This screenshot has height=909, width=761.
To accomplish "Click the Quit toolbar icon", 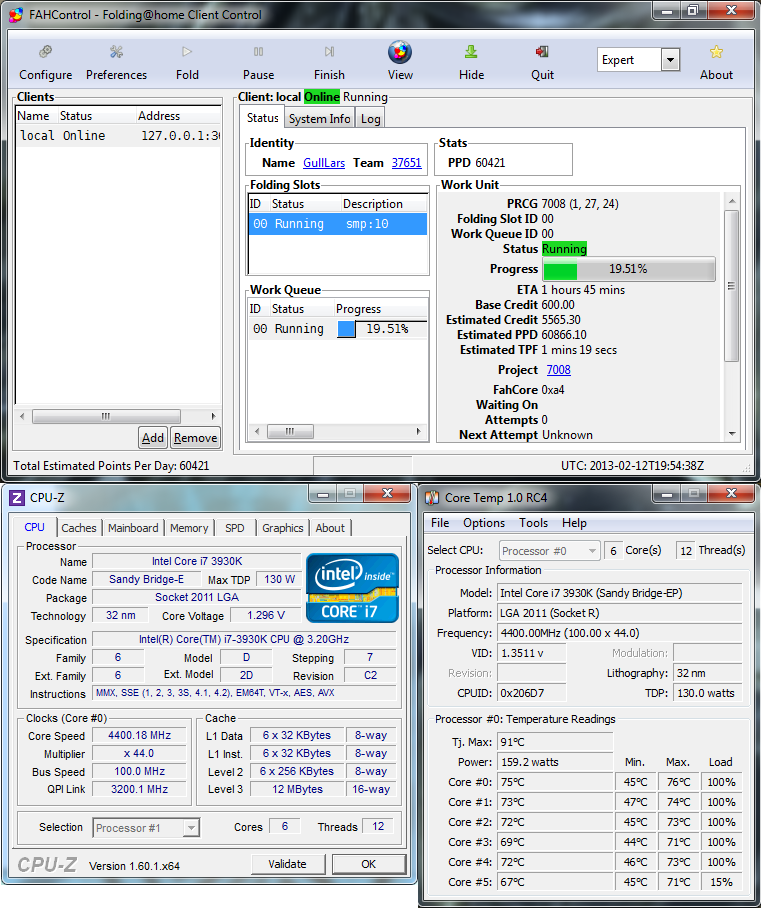I will (542, 52).
